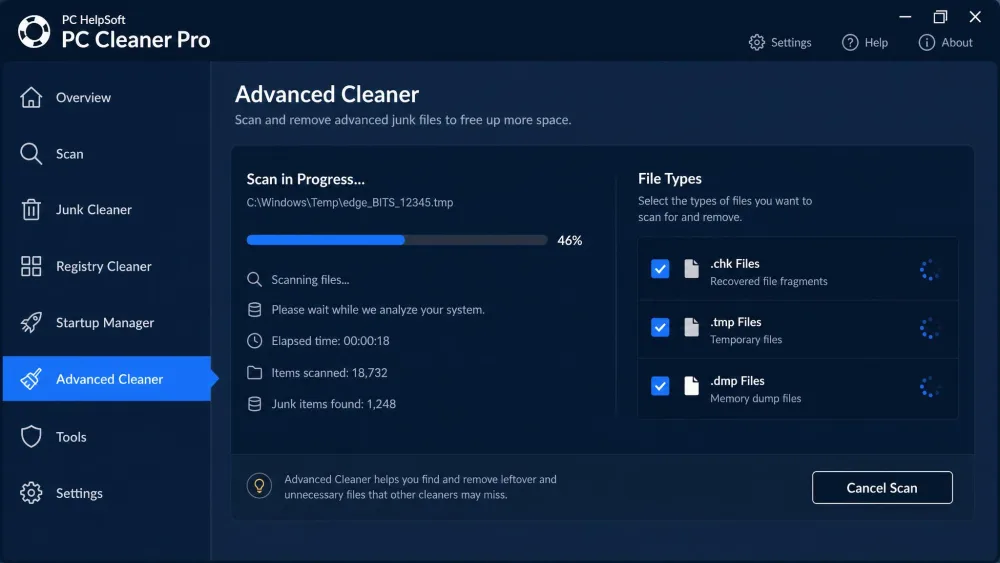Click the Overview home icon
The image size is (1000, 563).
[x=31, y=98]
